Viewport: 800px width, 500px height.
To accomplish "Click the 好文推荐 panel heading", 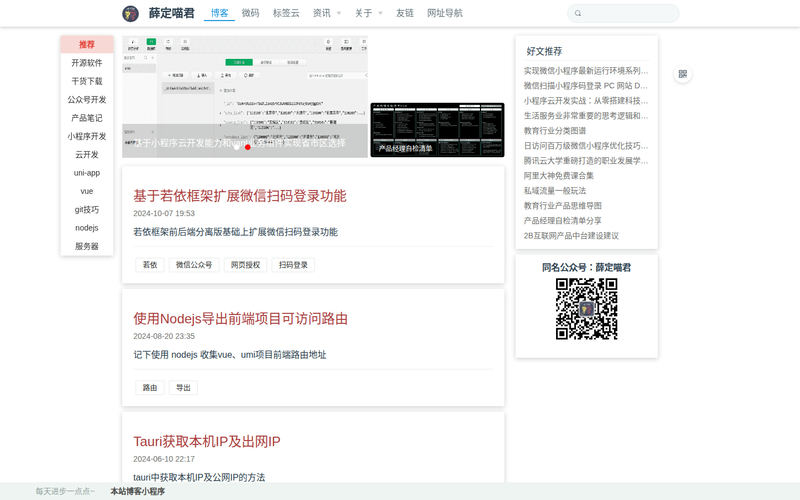I will tap(544, 51).
